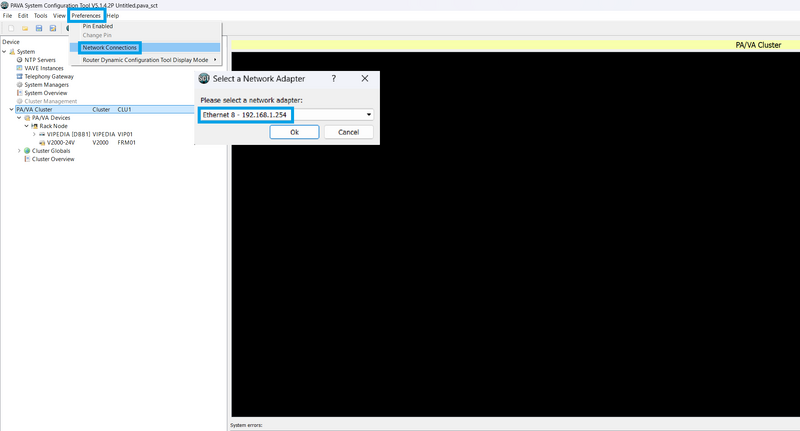Collapse the System tree node

pyautogui.click(x=5, y=52)
